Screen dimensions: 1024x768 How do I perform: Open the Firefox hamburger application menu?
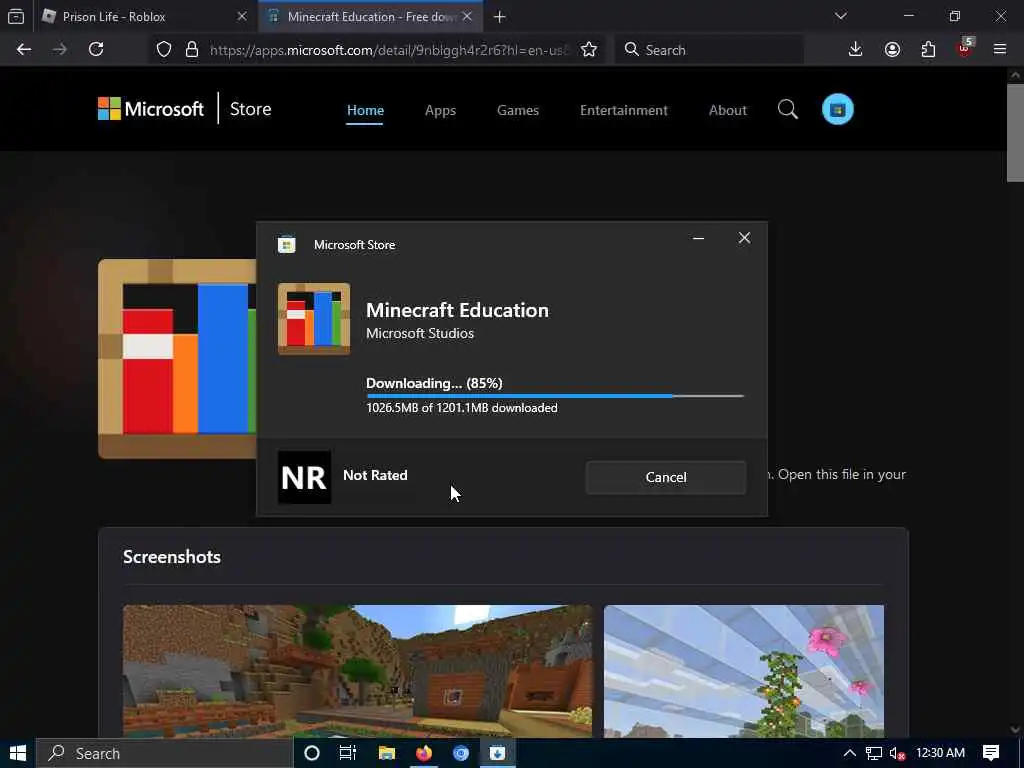point(1000,50)
